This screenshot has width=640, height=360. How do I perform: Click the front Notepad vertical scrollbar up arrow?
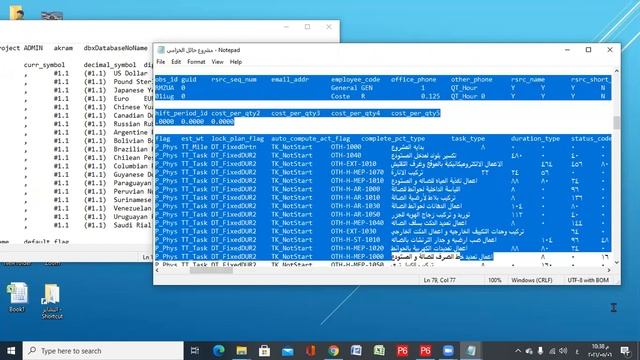click(x=616, y=71)
